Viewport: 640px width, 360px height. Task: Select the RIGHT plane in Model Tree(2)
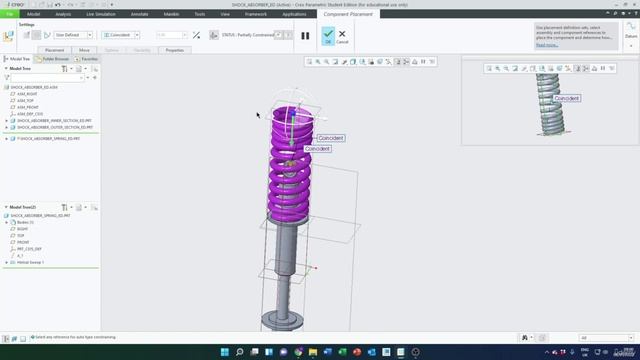point(22,229)
